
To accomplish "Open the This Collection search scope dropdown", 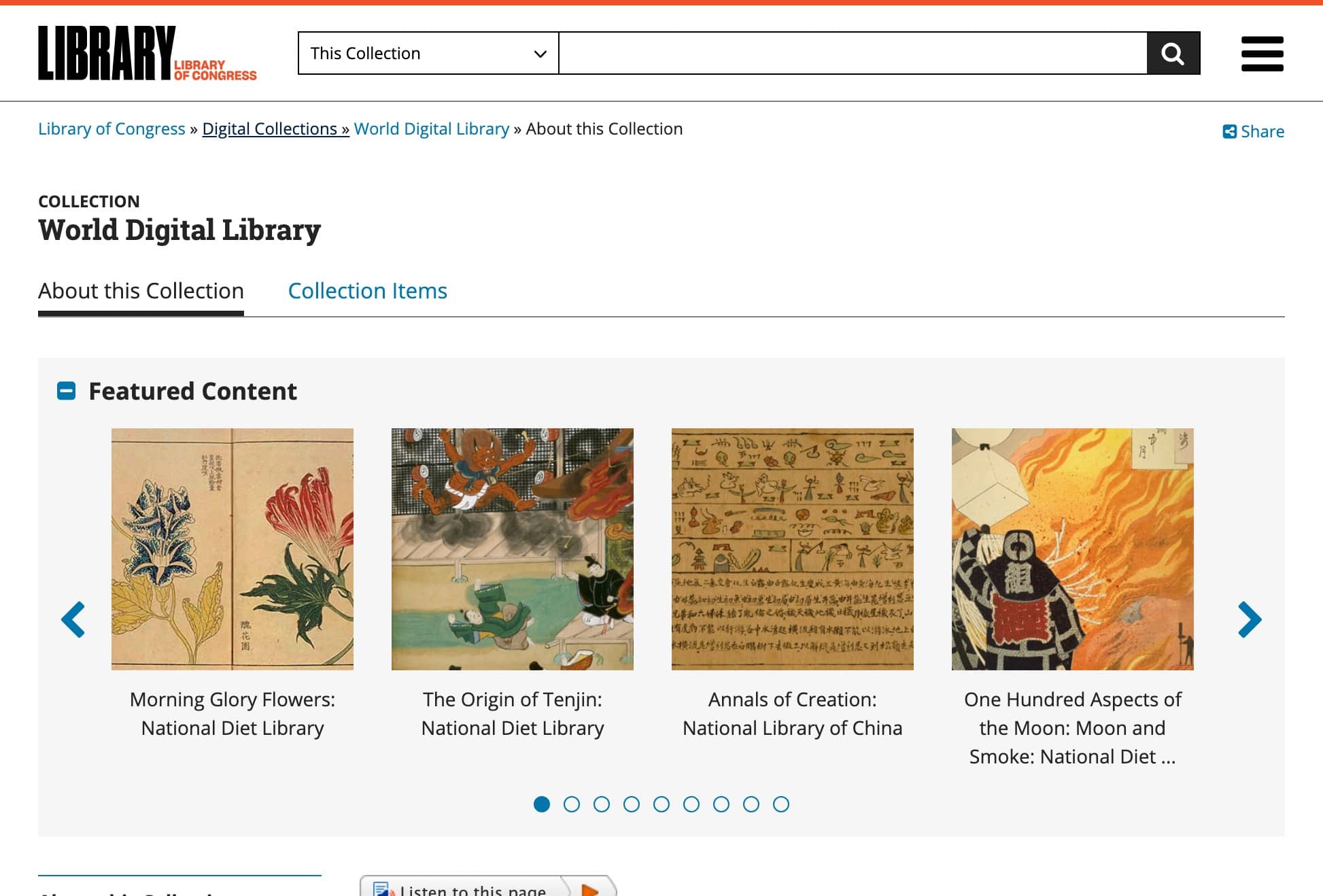I will pyautogui.click(x=428, y=53).
